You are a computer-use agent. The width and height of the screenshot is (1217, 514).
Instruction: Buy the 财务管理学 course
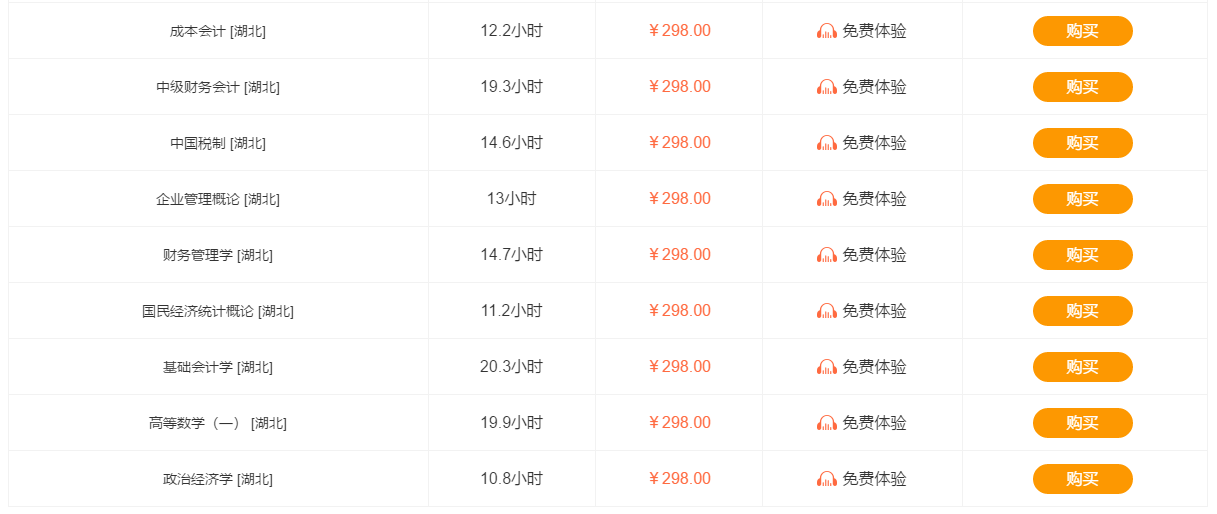pyautogui.click(x=1082, y=255)
